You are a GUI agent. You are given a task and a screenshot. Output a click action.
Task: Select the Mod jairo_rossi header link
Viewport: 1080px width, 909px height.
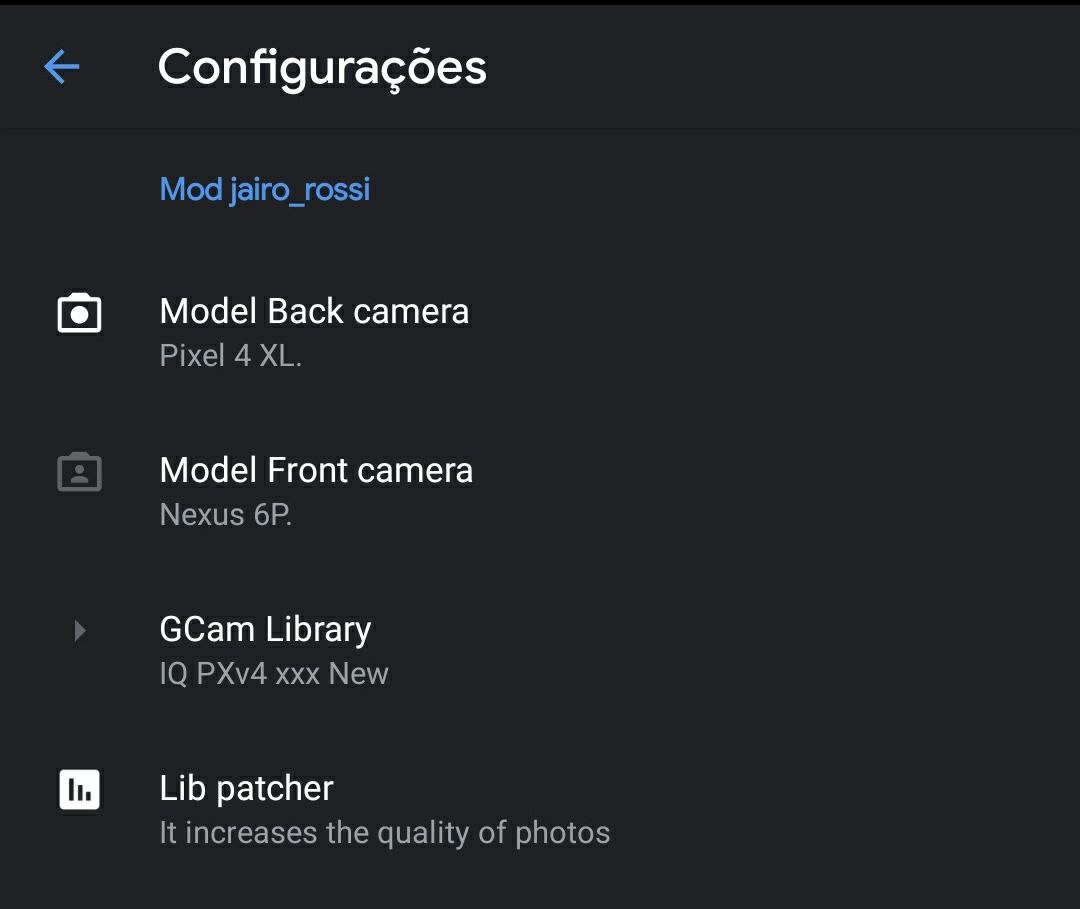pos(265,189)
